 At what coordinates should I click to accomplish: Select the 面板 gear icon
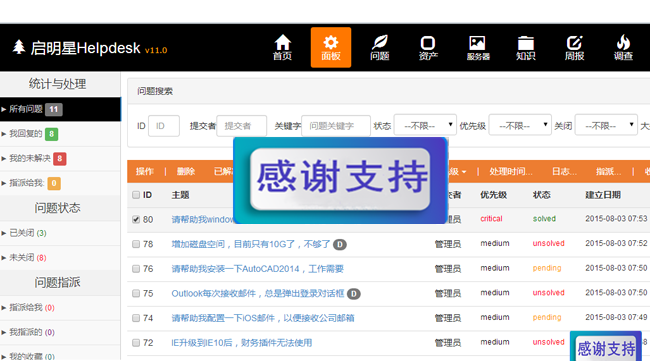point(331,47)
